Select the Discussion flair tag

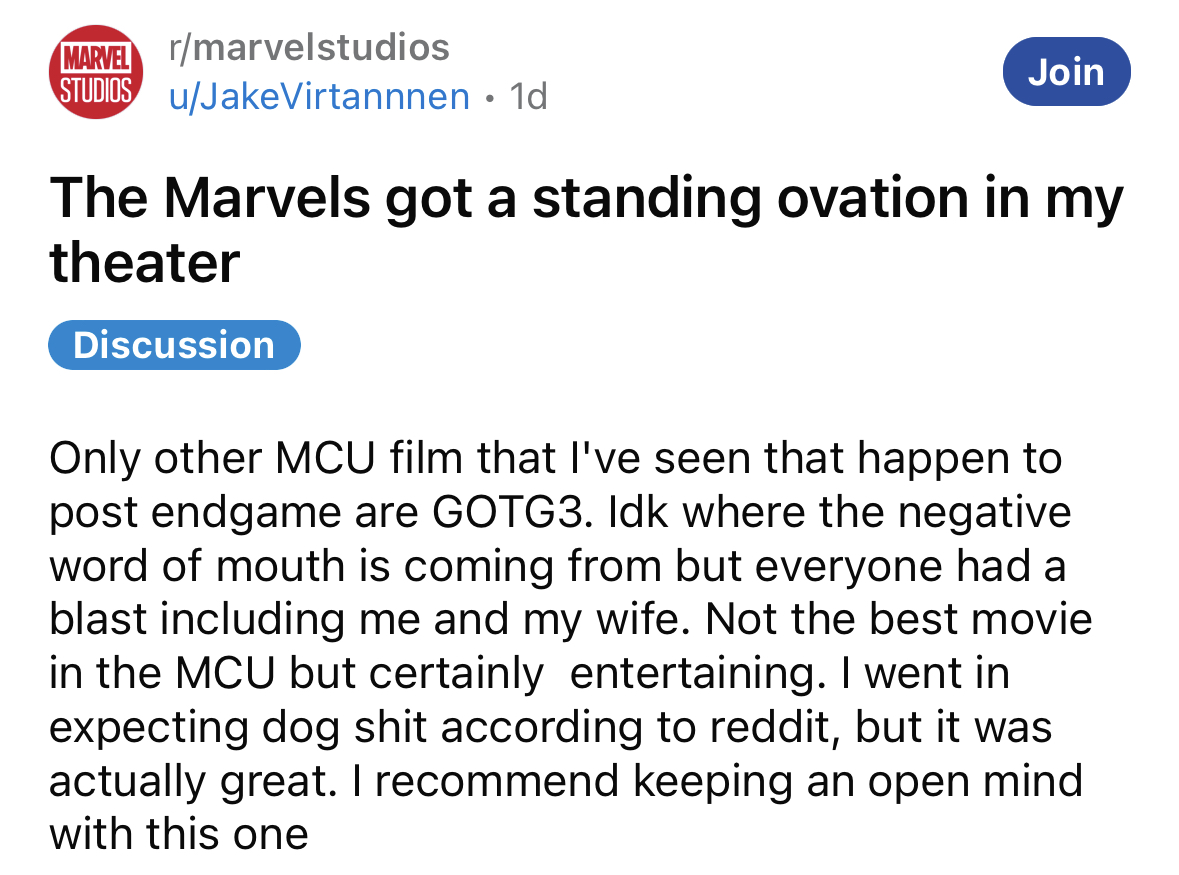click(174, 345)
